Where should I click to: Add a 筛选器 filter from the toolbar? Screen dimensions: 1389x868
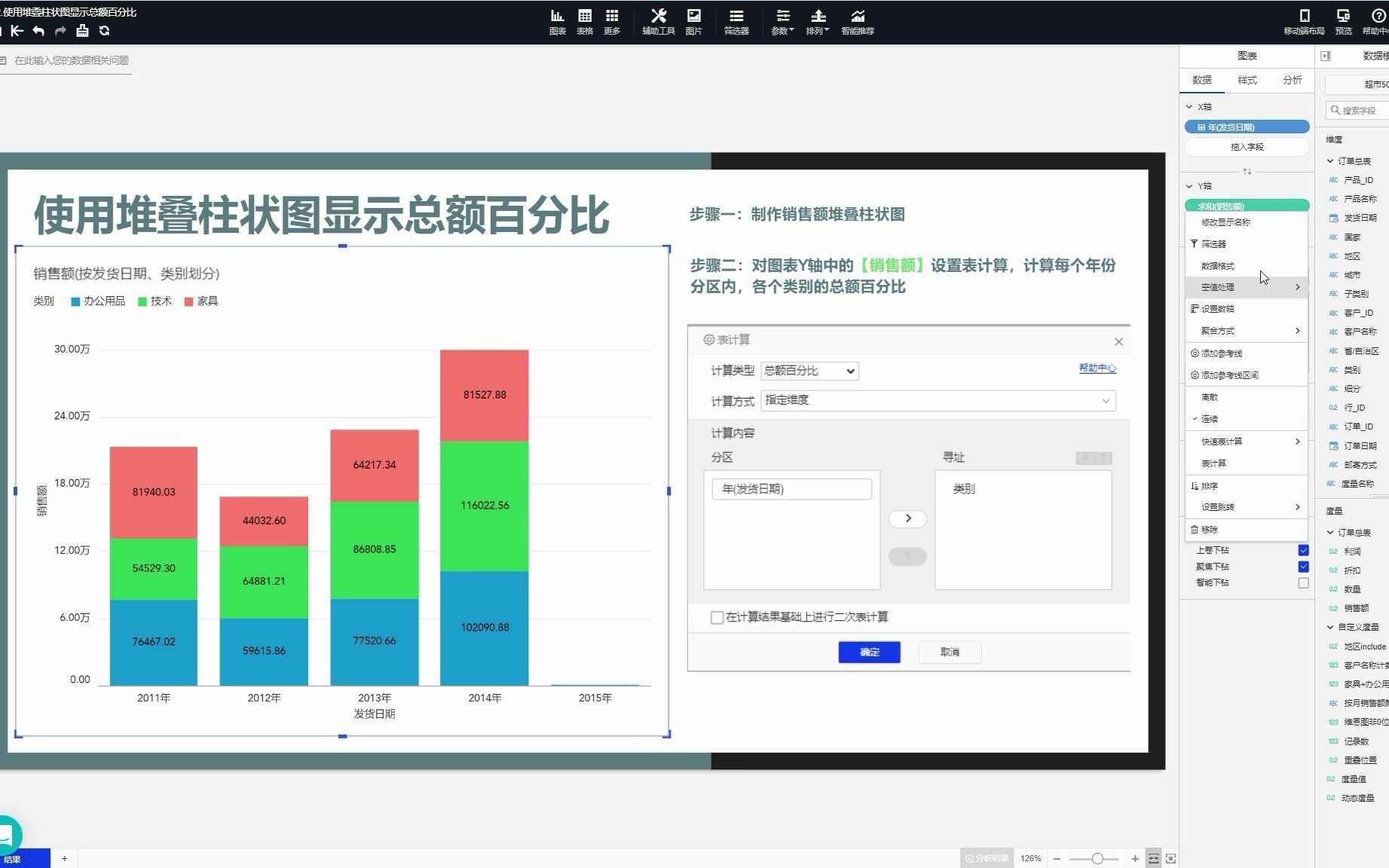click(736, 21)
